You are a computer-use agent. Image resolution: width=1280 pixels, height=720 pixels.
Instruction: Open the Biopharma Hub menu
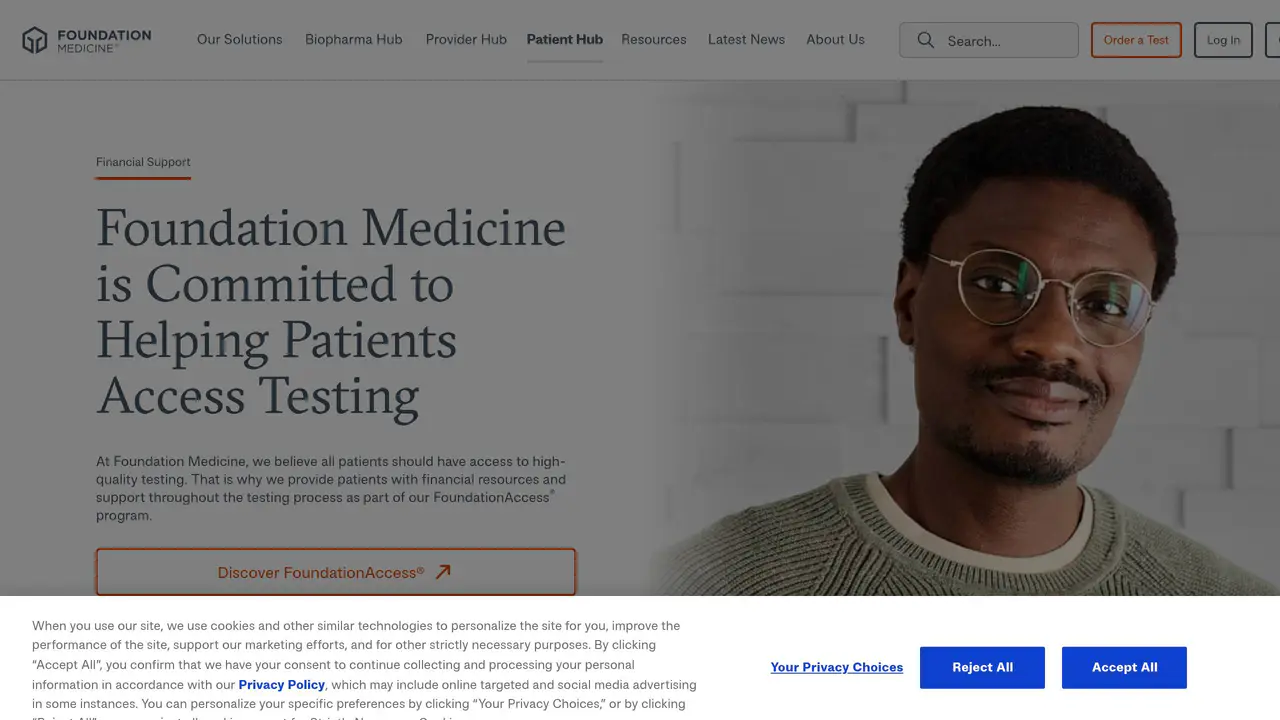[x=354, y=40]
